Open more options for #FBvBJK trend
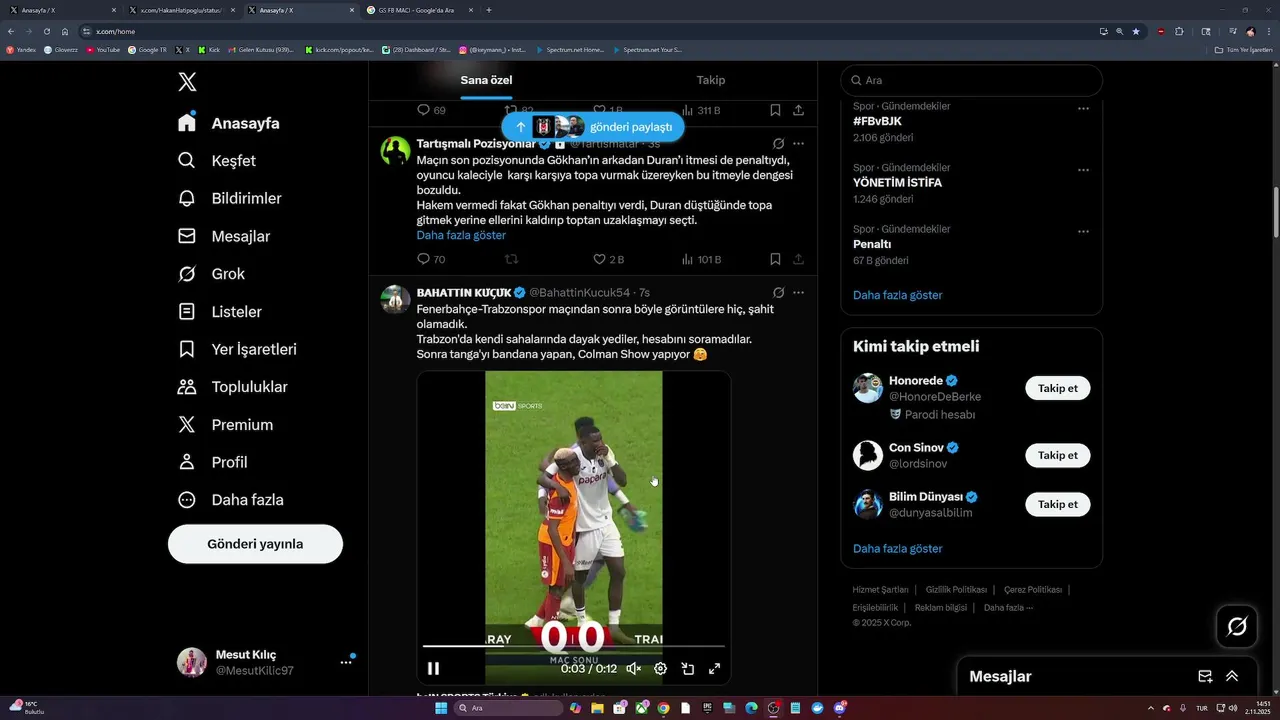 1083,108
